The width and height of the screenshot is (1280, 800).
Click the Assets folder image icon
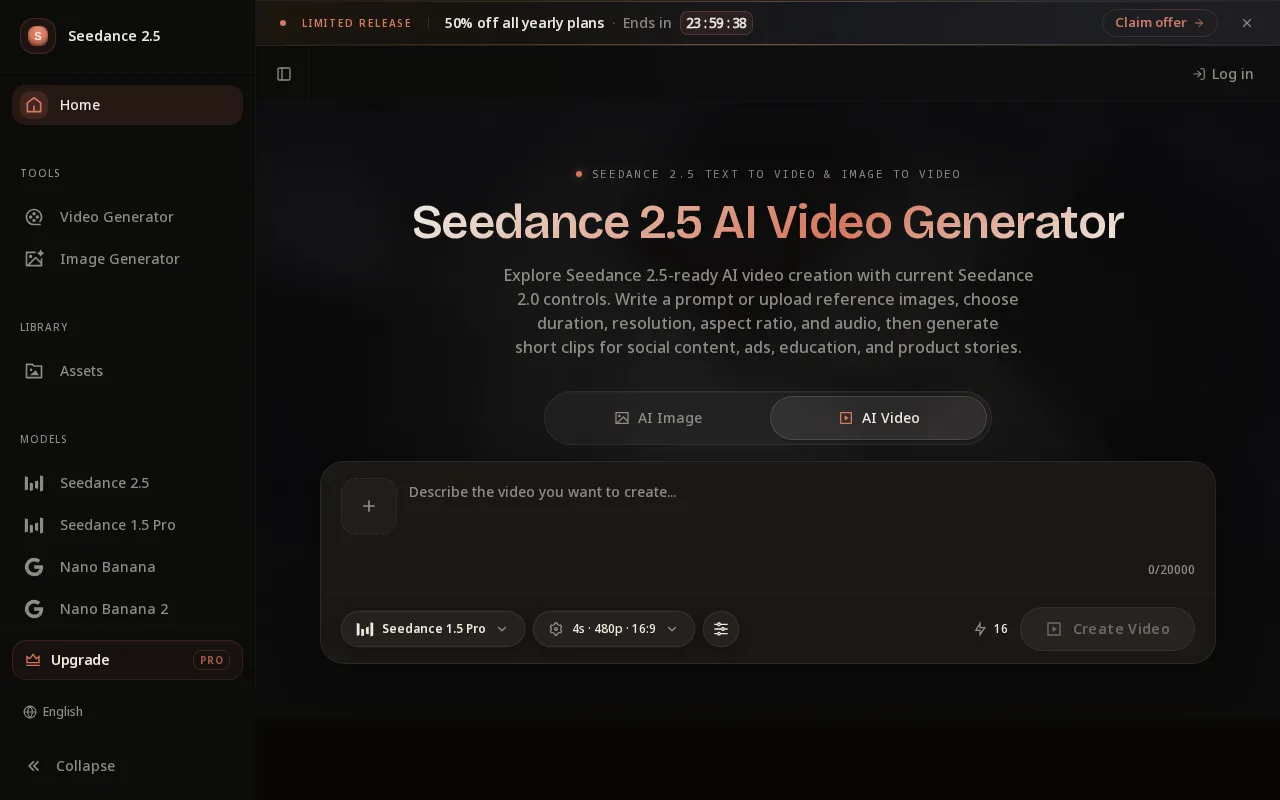click(34, 371)
